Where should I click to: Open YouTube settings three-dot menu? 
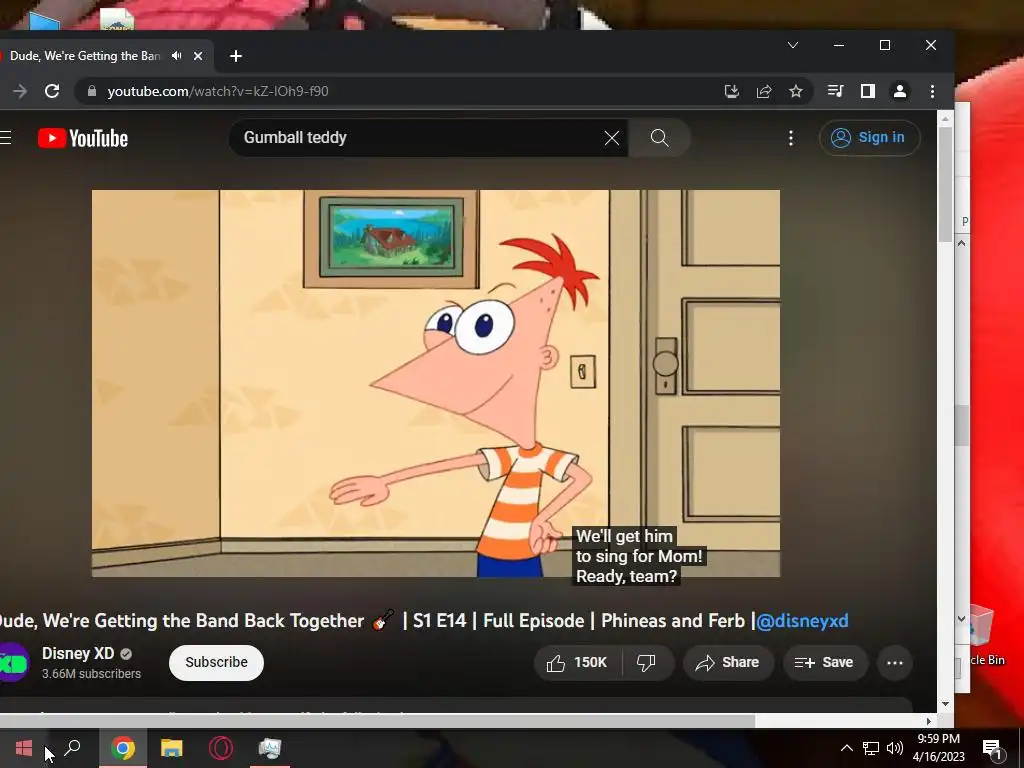791,138
